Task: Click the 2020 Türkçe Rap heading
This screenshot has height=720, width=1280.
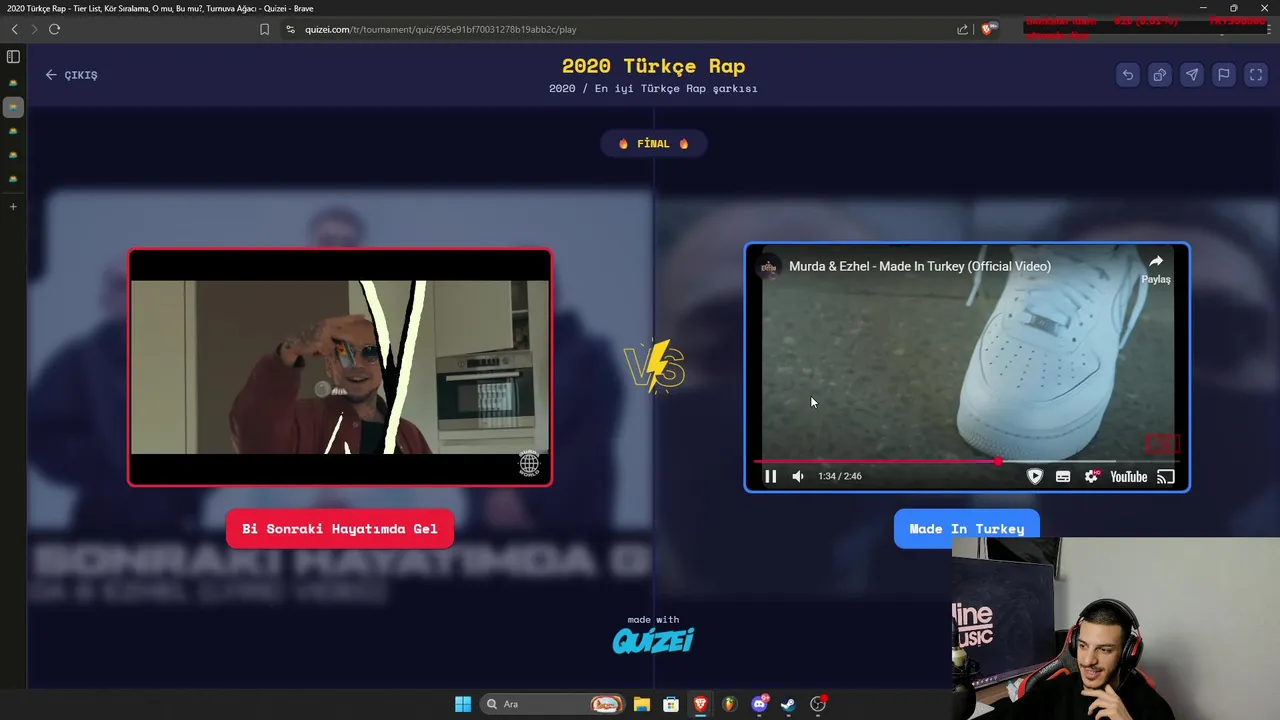Action: (653, 66)
